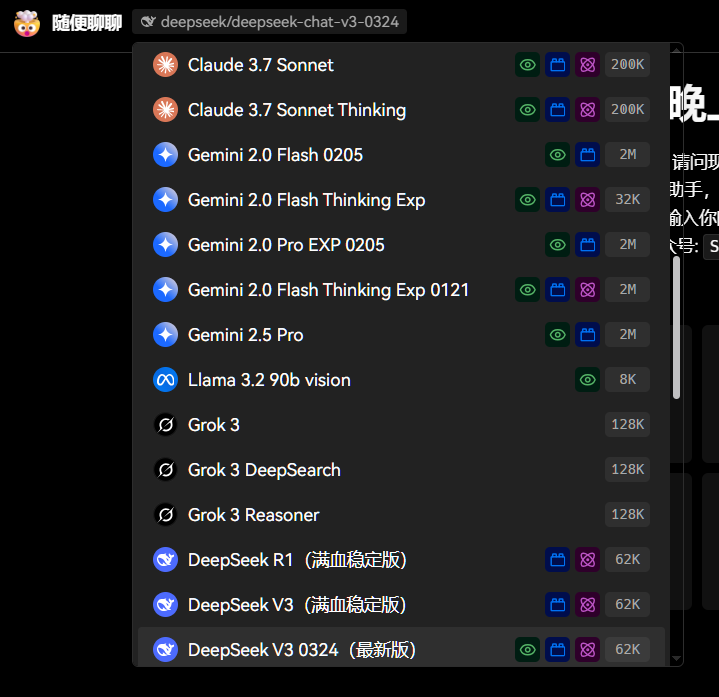Click reasoning atom icon on Claude Sonnet Thinking
This screenshot has height=697, width=719.
(587, 110)
